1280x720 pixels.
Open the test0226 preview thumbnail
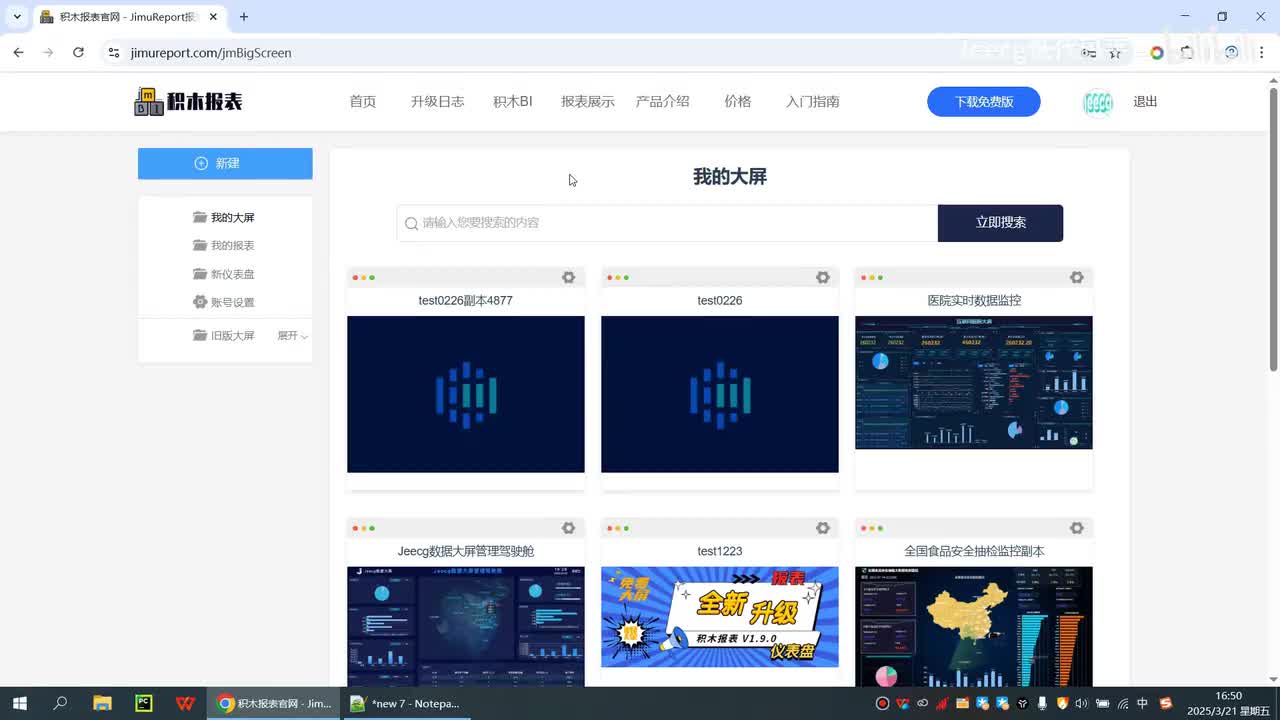click(x=720, y=394)
